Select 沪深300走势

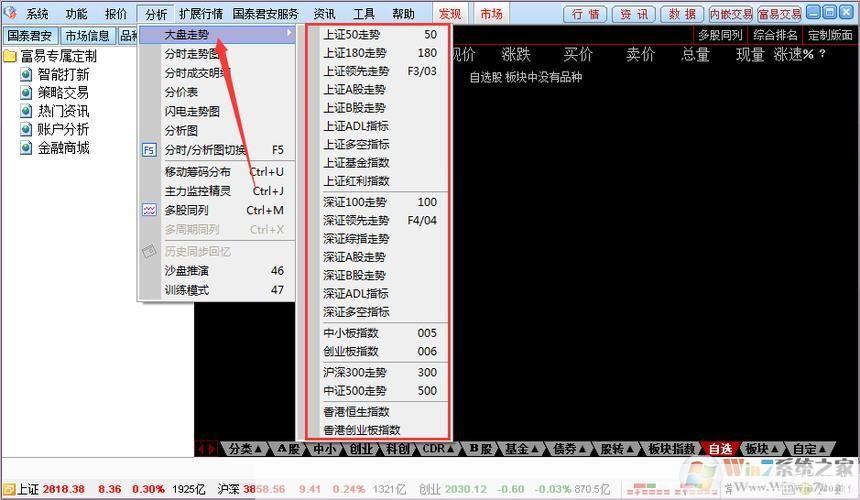[380, 373]
